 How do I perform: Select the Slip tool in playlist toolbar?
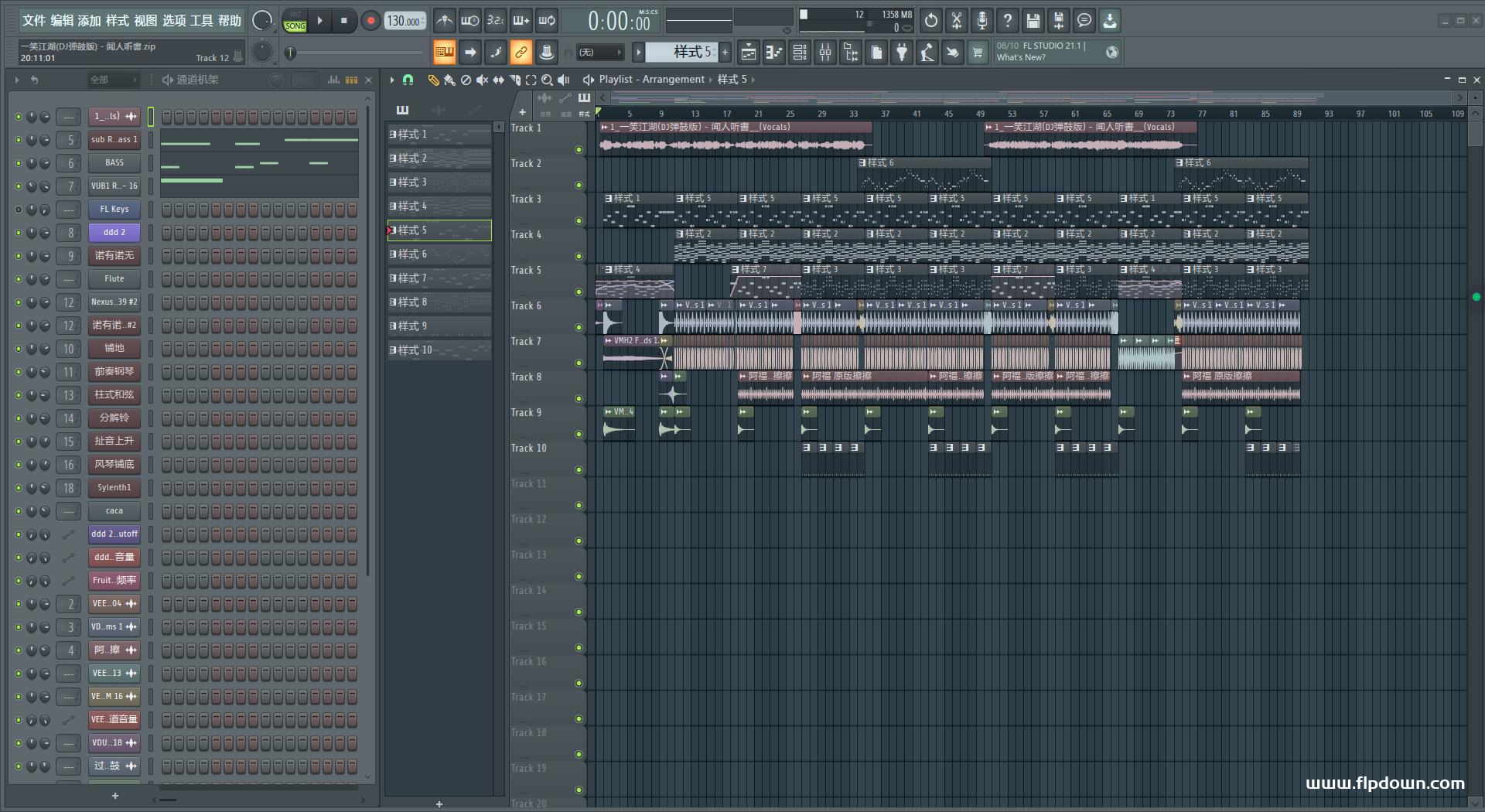498,80
